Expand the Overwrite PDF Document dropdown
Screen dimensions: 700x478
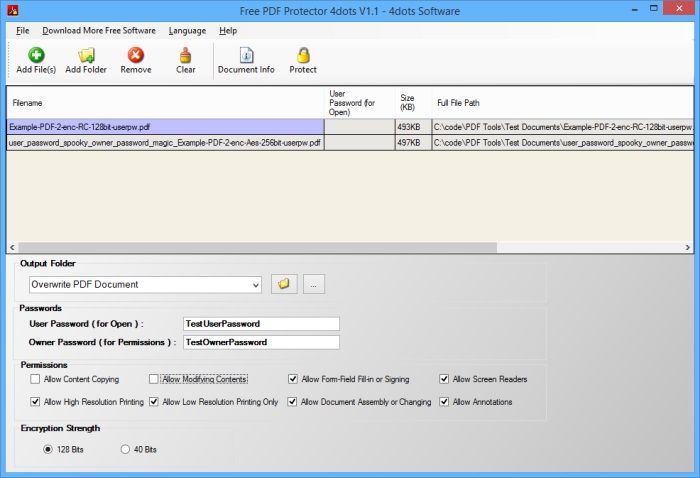(256, 285)
